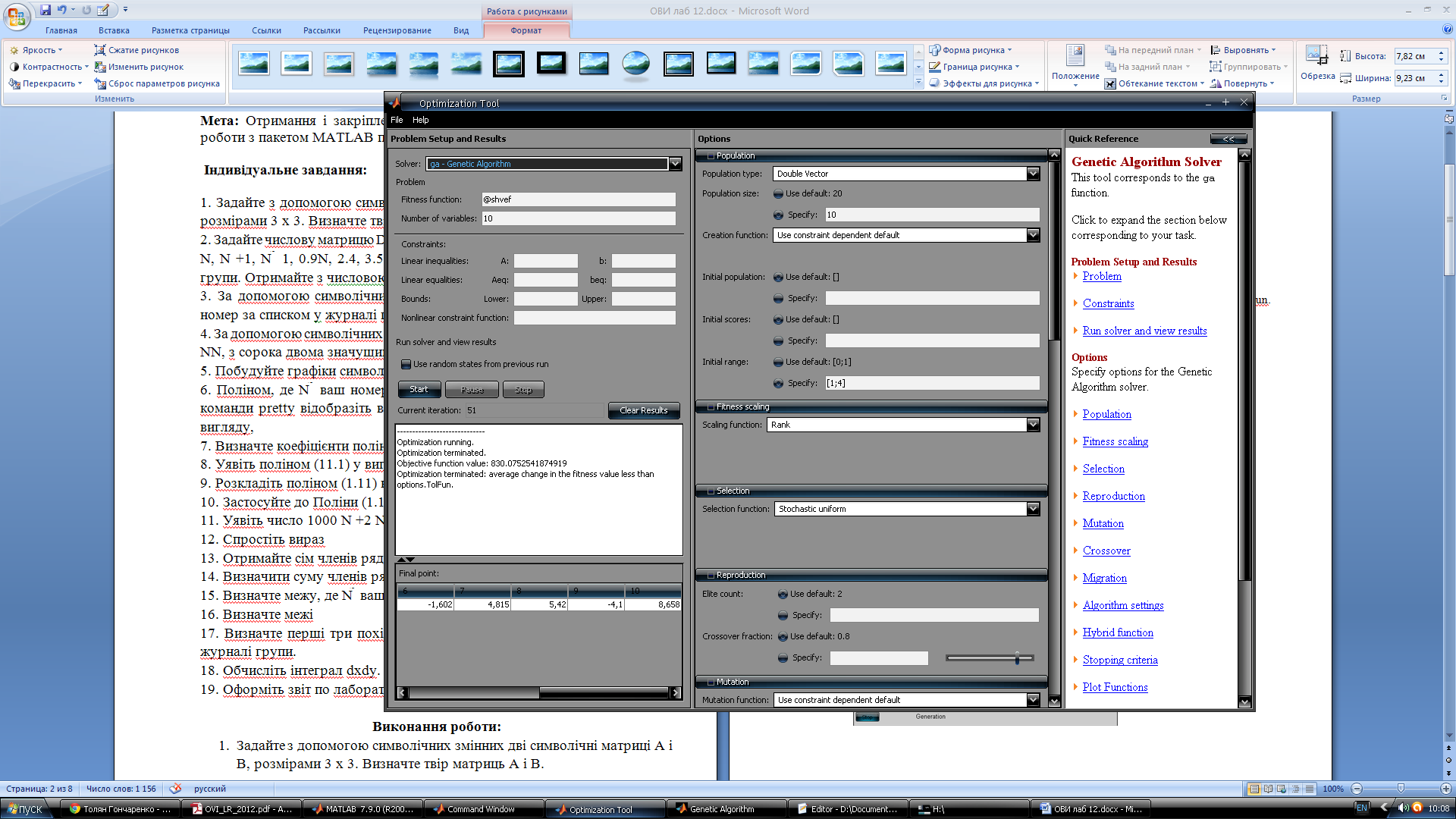This screenshot has height=819, width=1456.
Task: Save the document from quick access toolbar
Action: [45, 10]
